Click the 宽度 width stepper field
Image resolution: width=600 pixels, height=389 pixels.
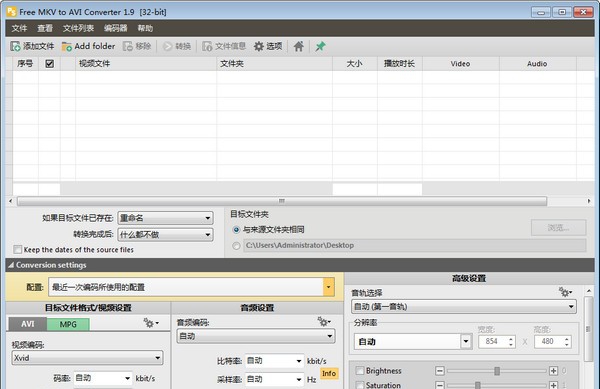point(497,341)
